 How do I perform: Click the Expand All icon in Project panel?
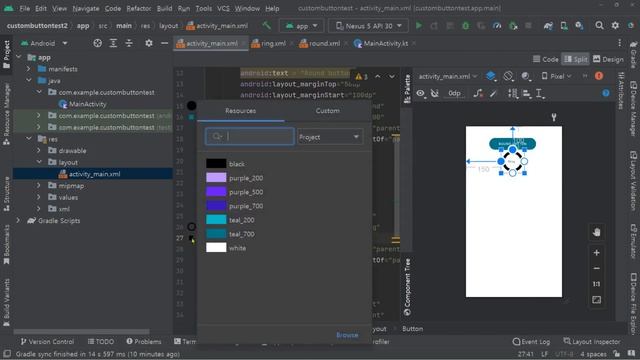coord(113,43)
